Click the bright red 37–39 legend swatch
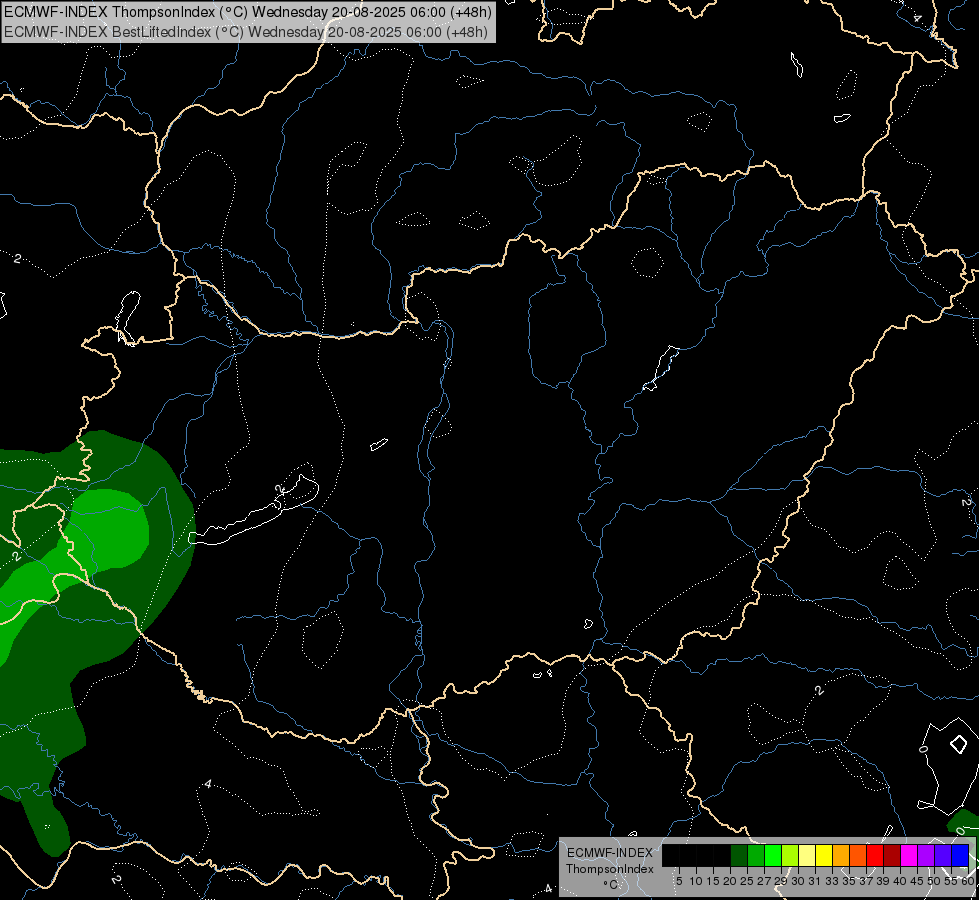 (875, 855)
